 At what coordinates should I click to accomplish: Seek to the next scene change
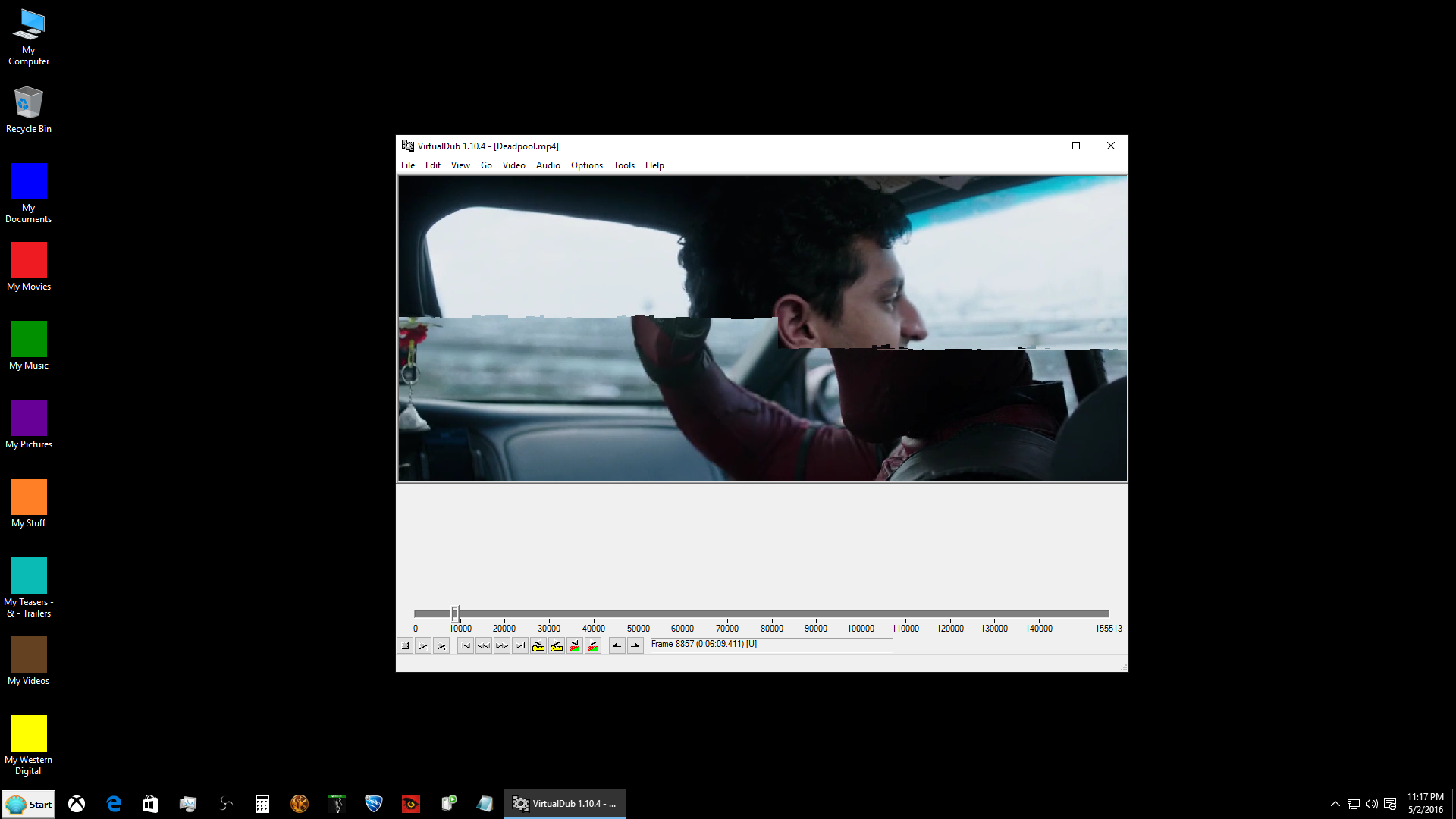tap(593, 646)
